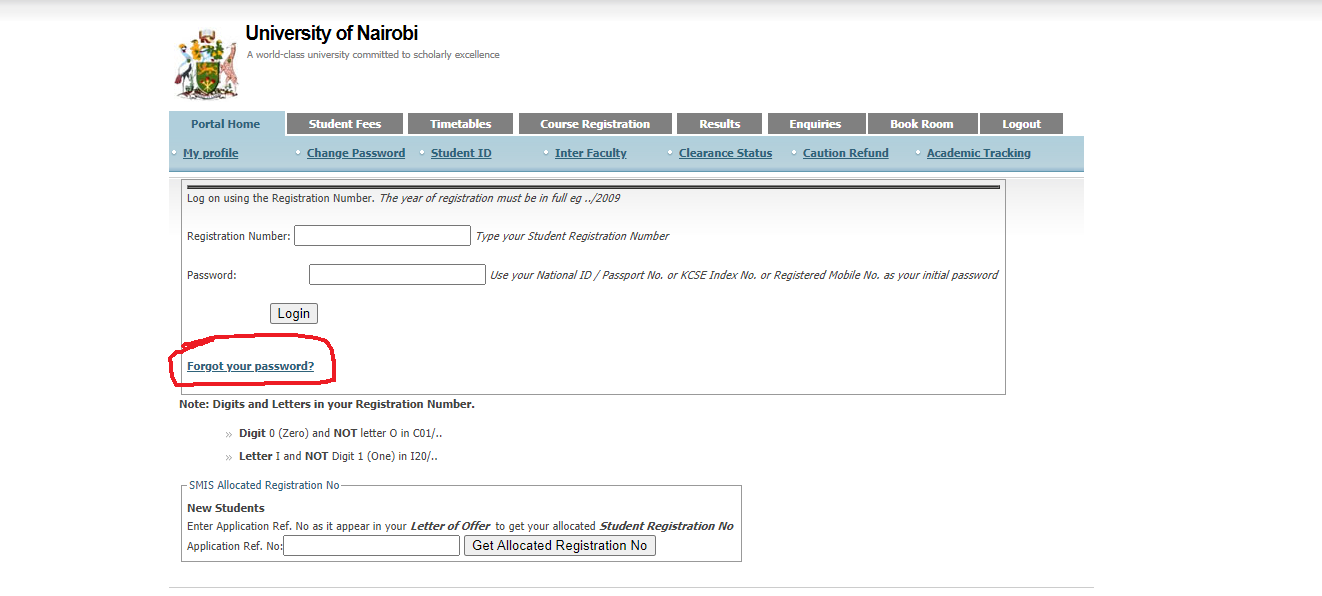The height and width of the screenshot is (596, 1322).
Task: Open the Caution Refund link
Action: 846,153
